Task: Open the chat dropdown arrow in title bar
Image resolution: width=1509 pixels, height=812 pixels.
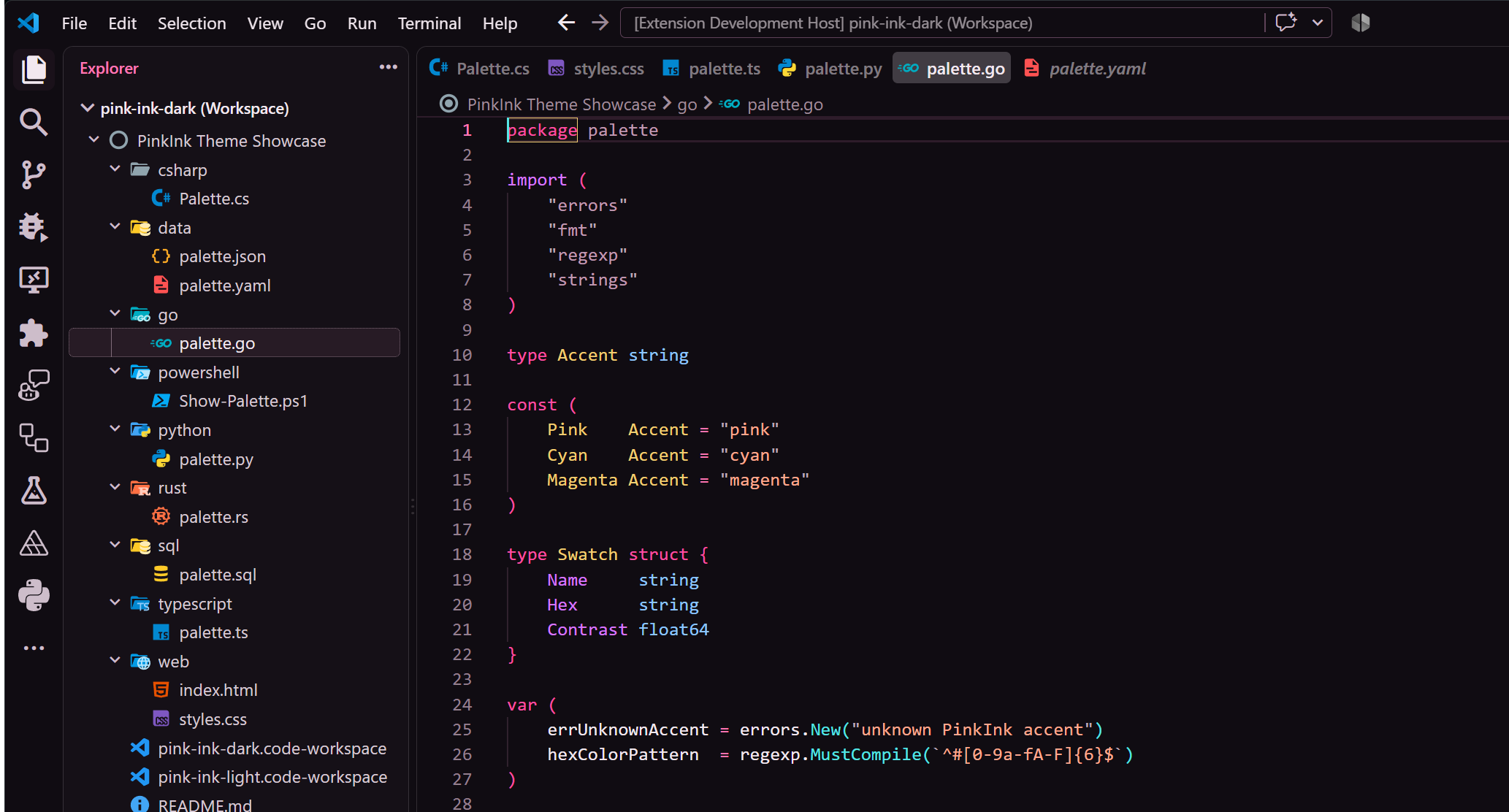Action: click(1318, 23)
